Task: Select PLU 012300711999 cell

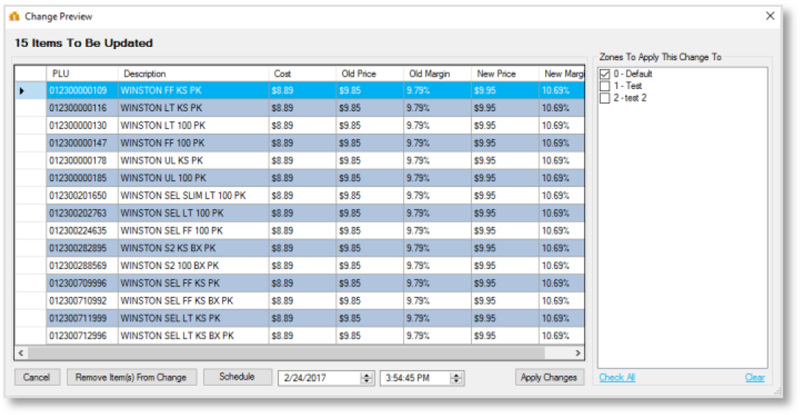Action: tap(82, 319)
